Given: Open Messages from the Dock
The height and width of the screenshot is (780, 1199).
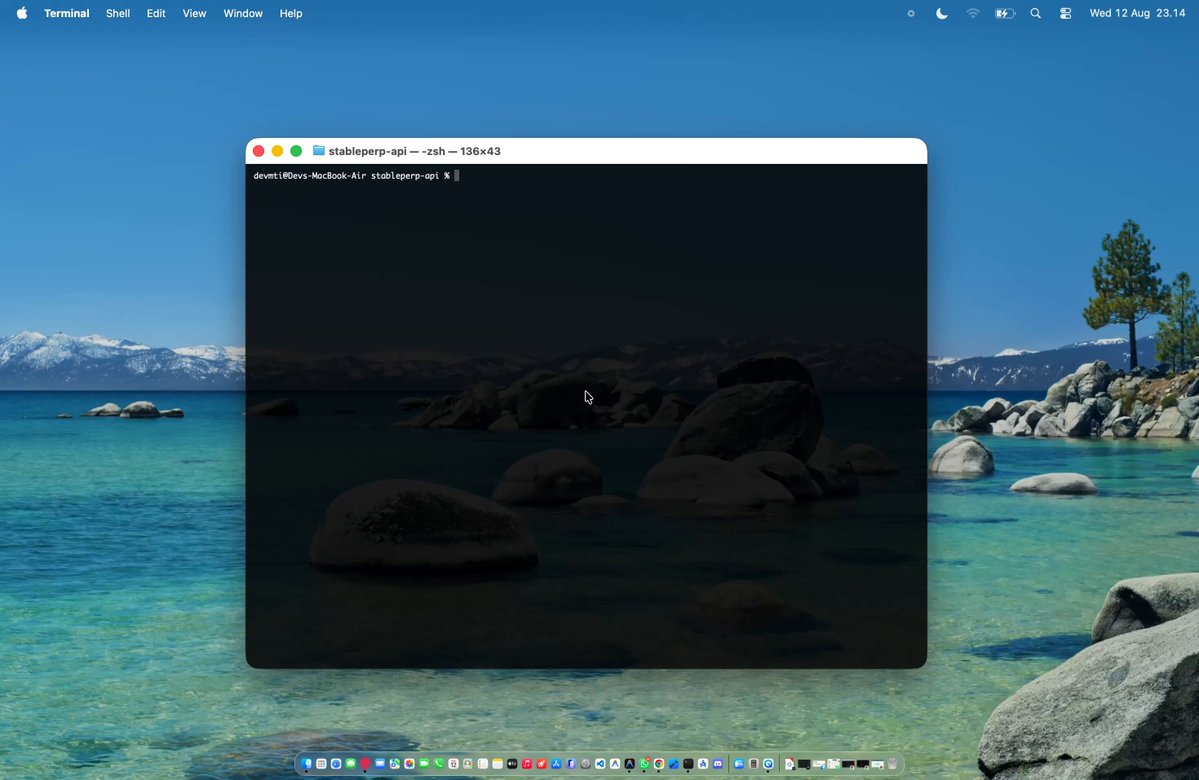Looking at the screenshot, I should click(x=351, y=763).
